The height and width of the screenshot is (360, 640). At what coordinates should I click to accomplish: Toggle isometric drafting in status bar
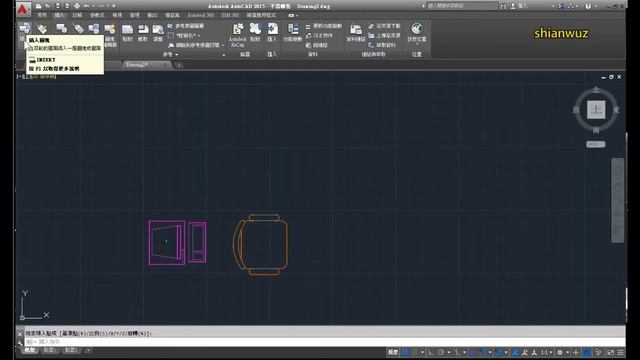(457, 352)
